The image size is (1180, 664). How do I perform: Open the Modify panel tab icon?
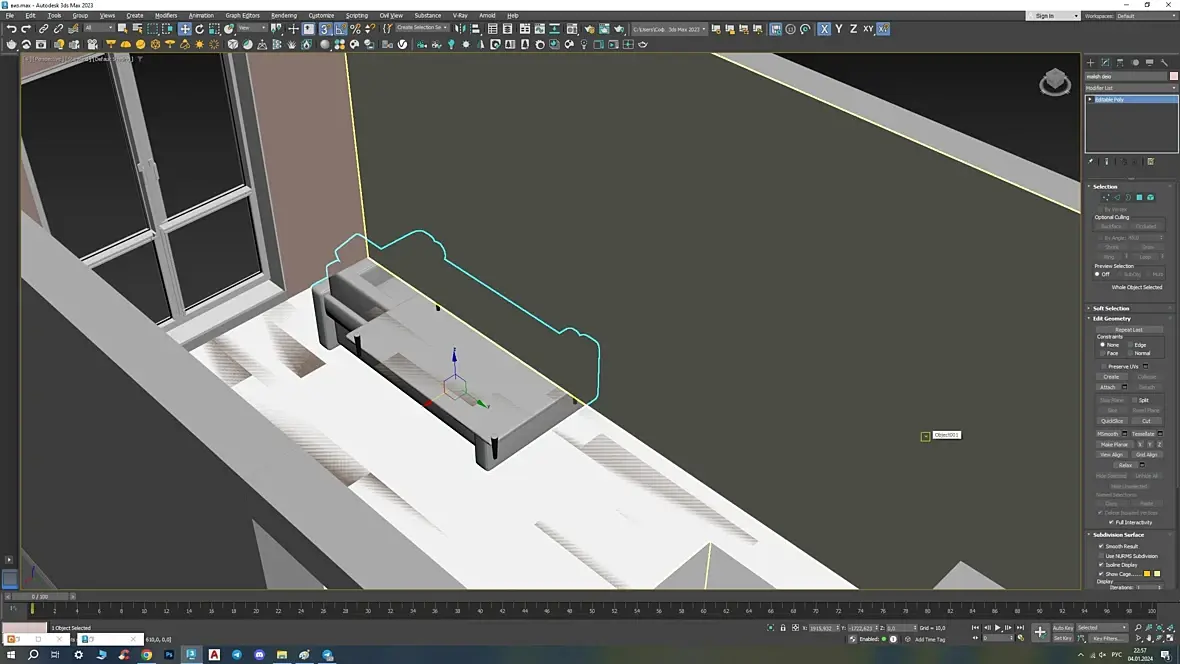pos(1105,62)
